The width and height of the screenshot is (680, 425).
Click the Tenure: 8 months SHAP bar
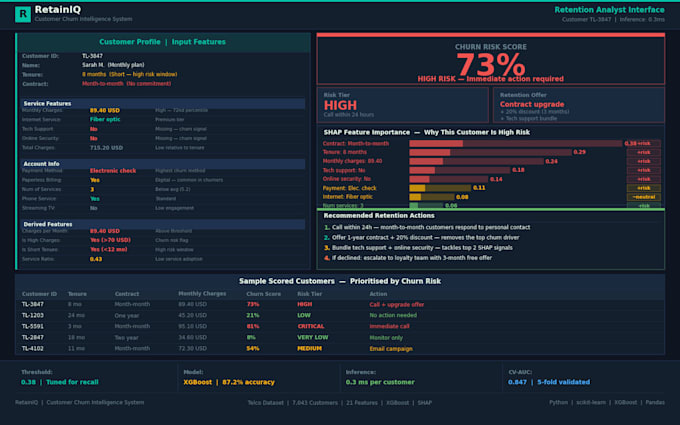click(x=490, y=152)
